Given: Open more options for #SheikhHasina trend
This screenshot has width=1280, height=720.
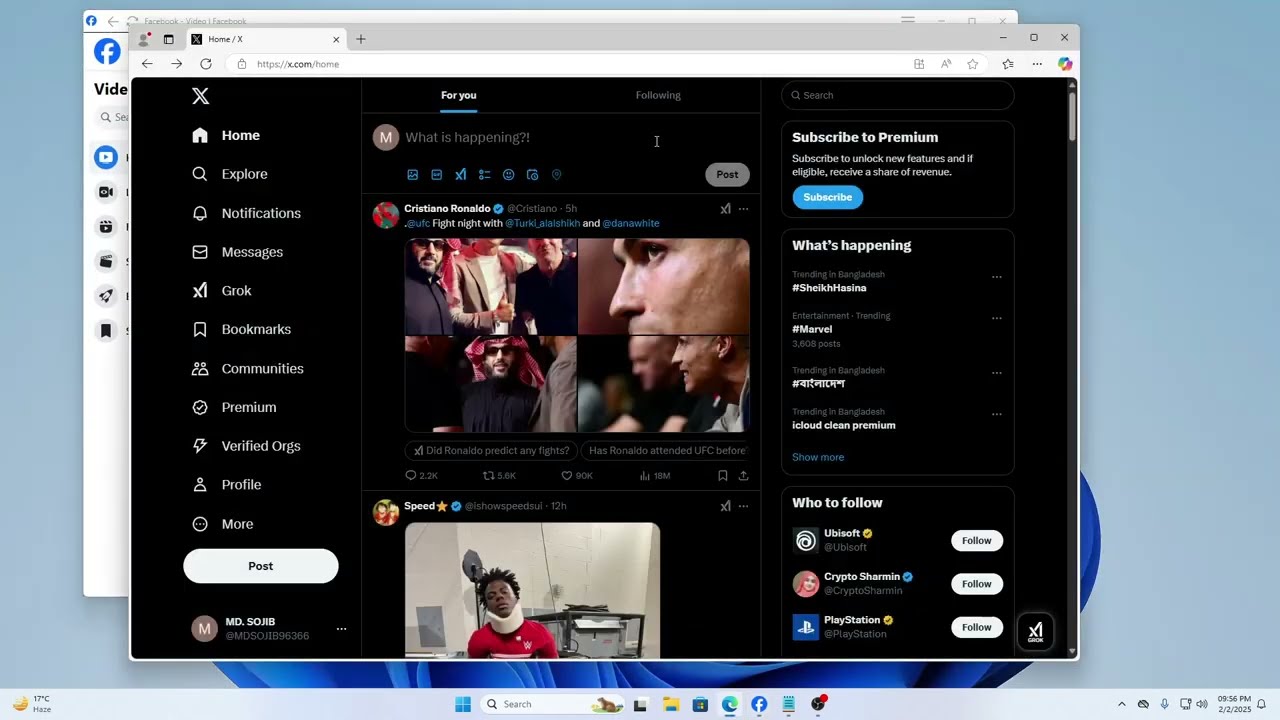Looking at the screenshot, I should coord(996,277).
